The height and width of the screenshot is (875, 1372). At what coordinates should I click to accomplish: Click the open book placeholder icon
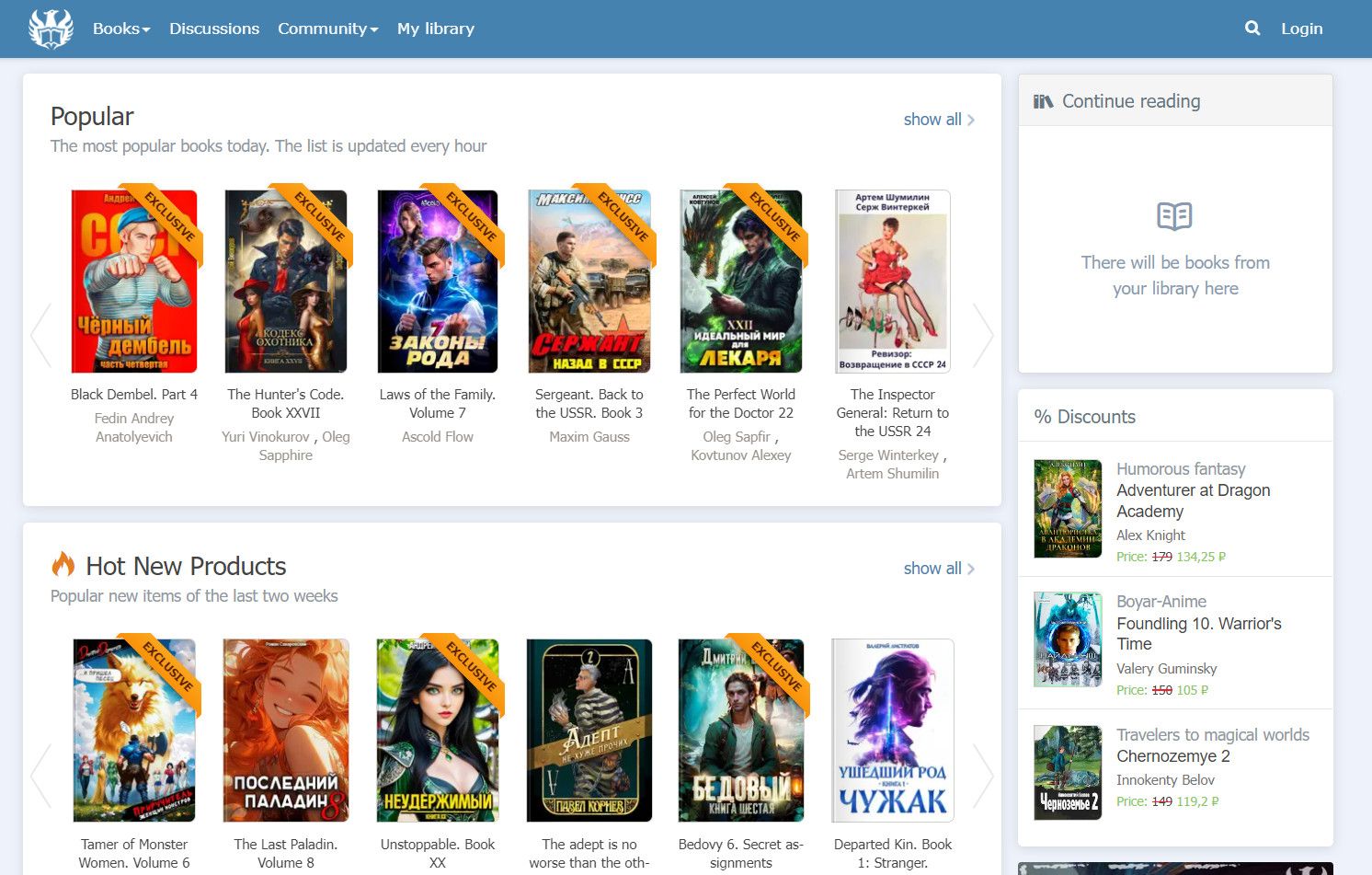[1174, 216]
